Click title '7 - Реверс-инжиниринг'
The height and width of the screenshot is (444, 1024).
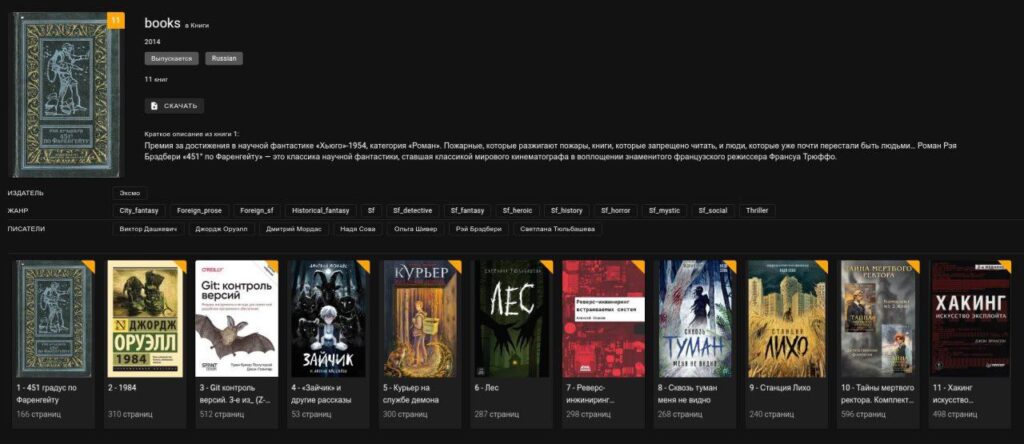coord(592,394)
